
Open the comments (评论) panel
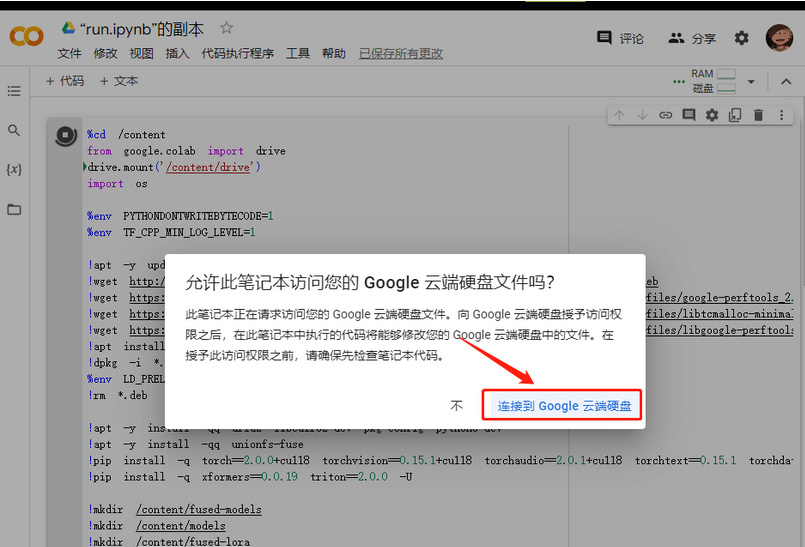[x=620, y=38]
